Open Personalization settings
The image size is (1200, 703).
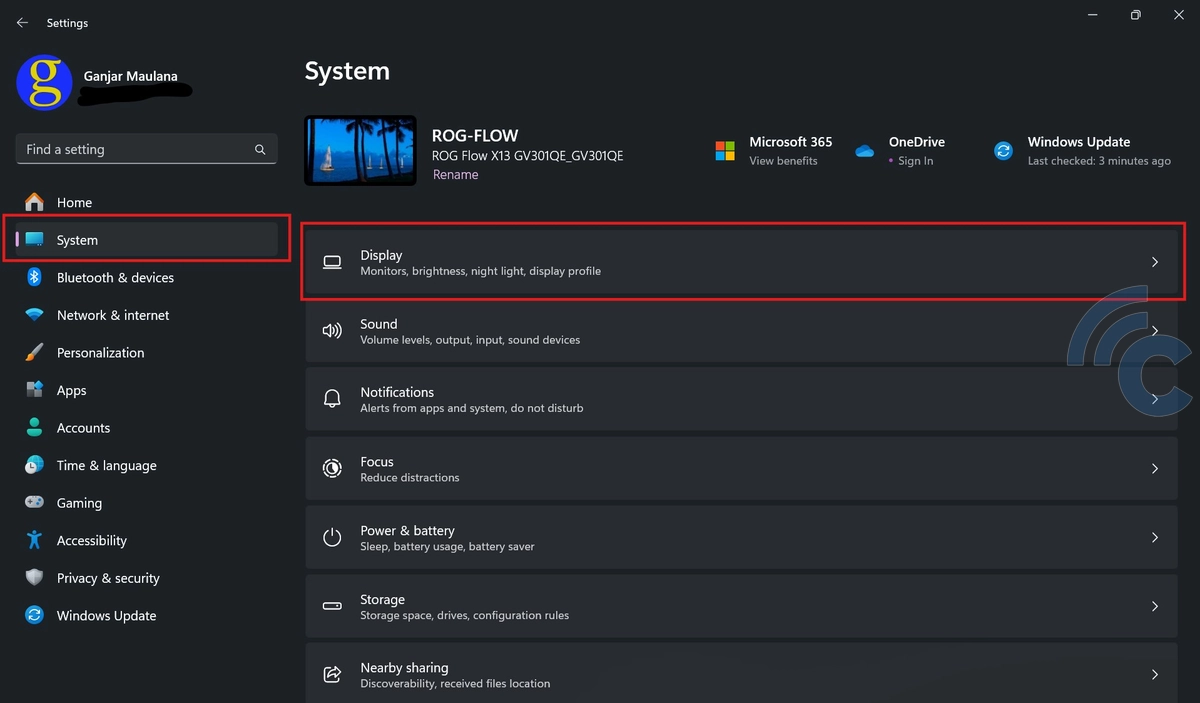tap(147, 353)
